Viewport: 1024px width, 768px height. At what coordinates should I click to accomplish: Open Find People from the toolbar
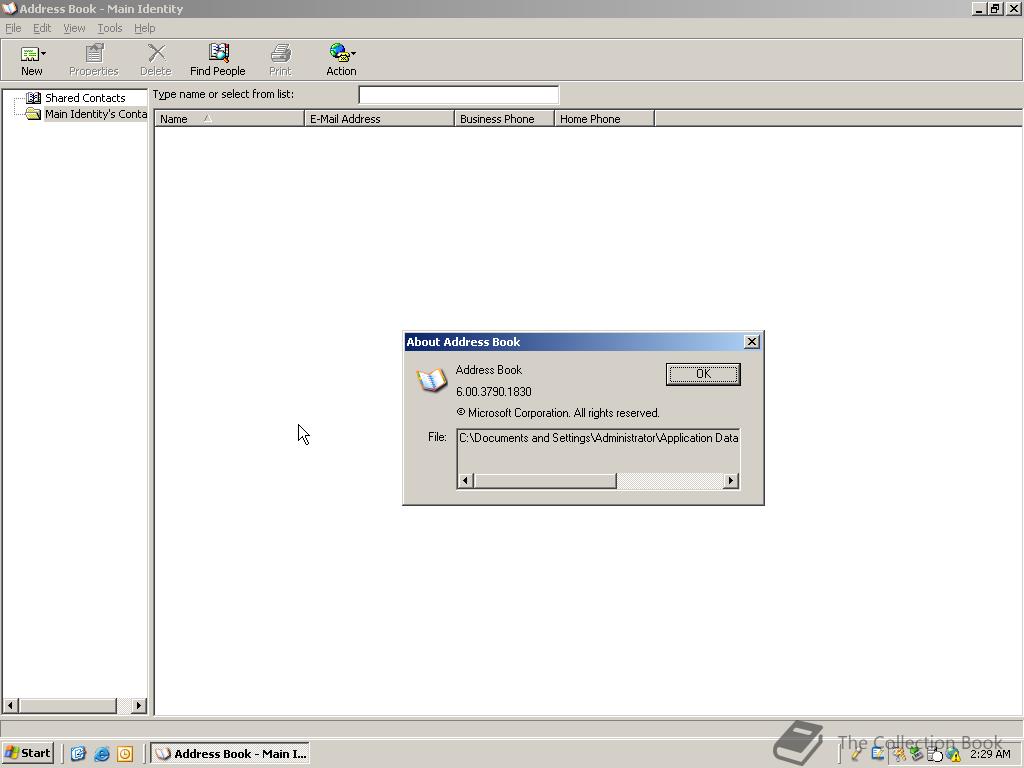[217, 60]
